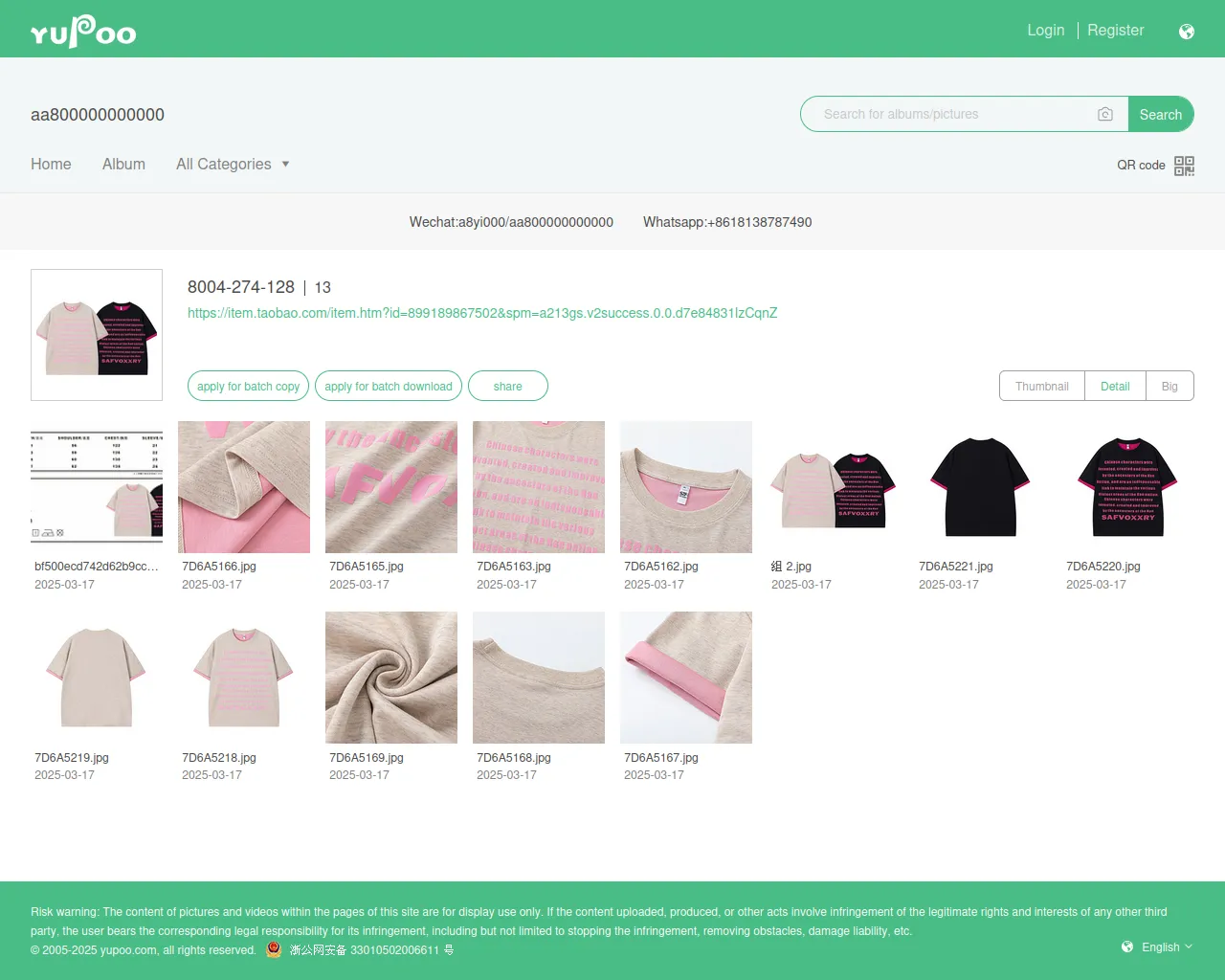Image resolution: width=1225 pixels, height=980 pixels.
Task: Click the camera image-search icon
Action: [x=1105, y=114]
